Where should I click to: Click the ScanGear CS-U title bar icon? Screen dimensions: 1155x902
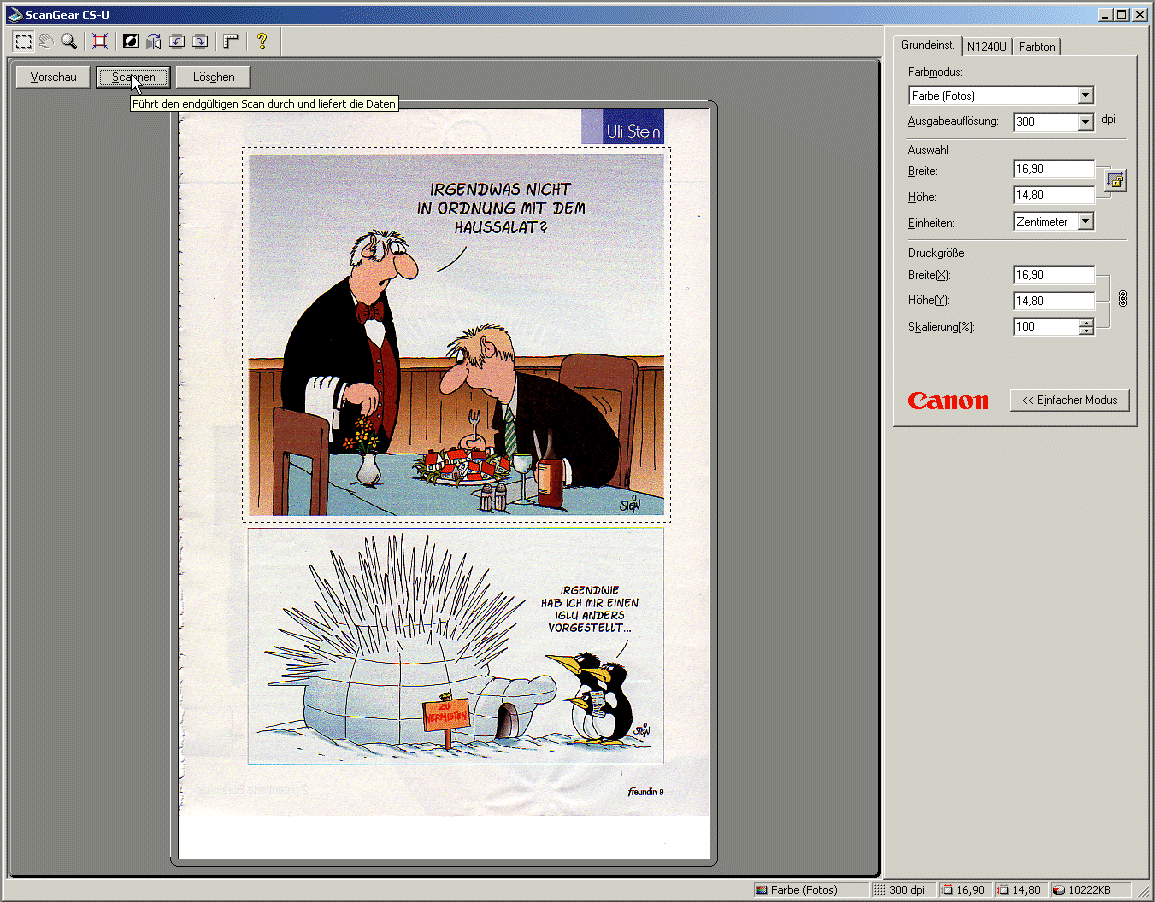pos(15,15)
